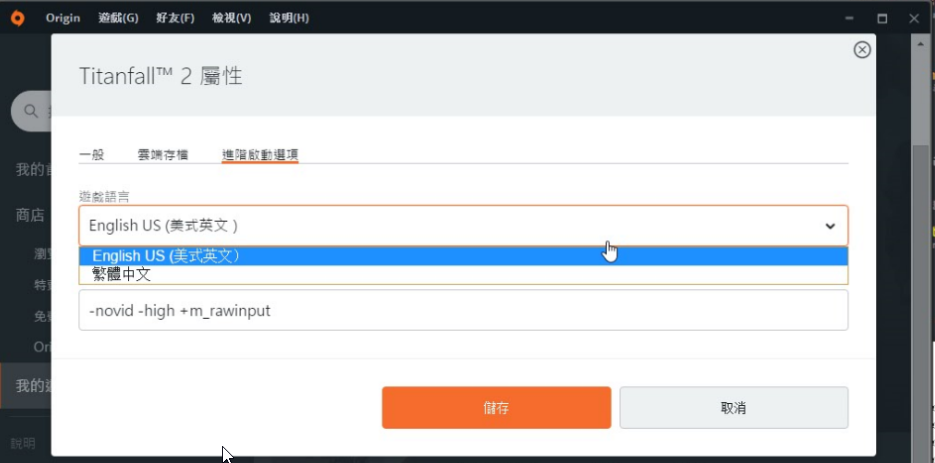The height and width of the screenshot is (463, 935).
Task: Open the Origin menu
Action: coord(63,18)
